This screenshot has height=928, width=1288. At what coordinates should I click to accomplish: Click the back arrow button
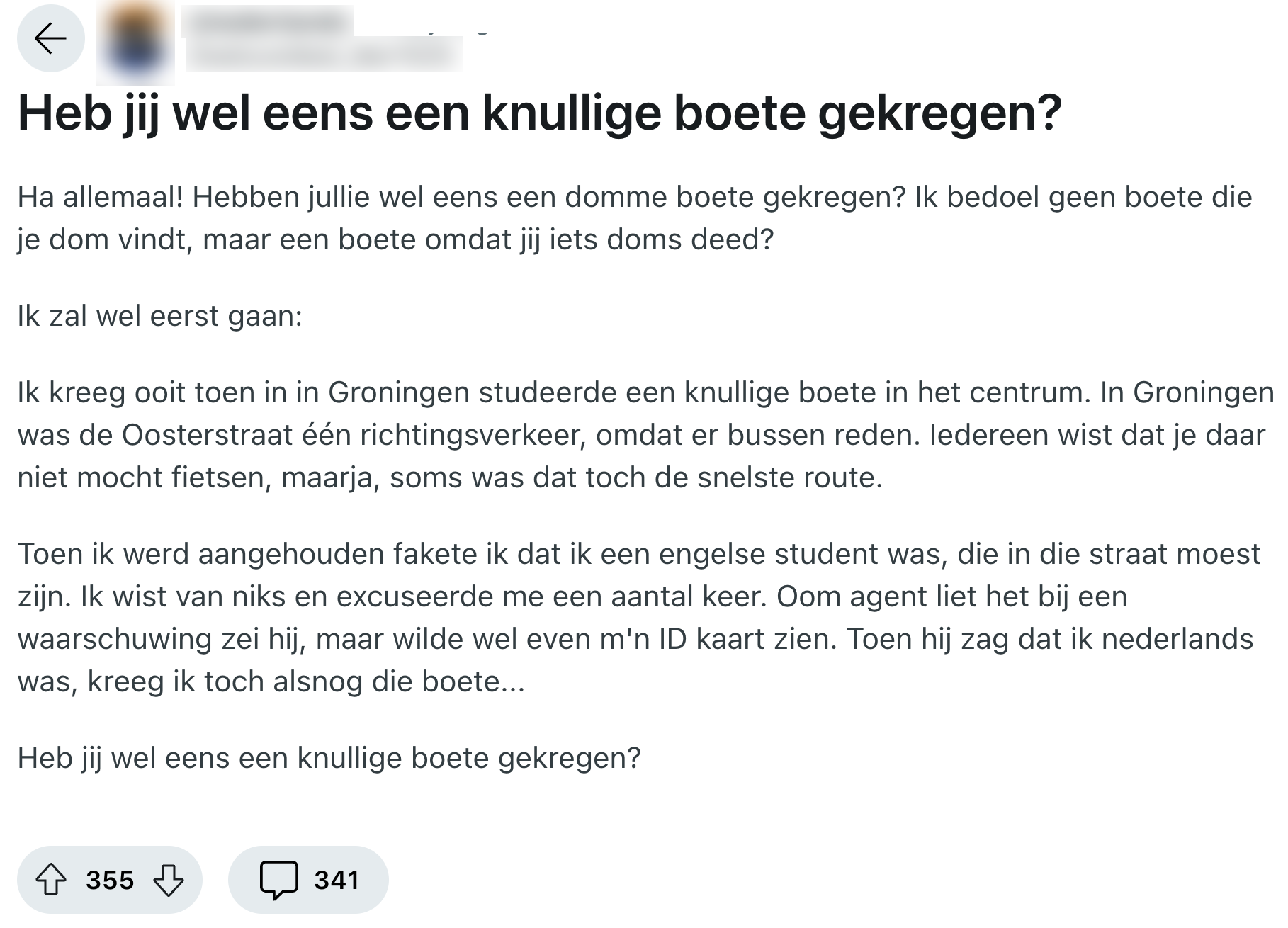(x=51, y=38)
